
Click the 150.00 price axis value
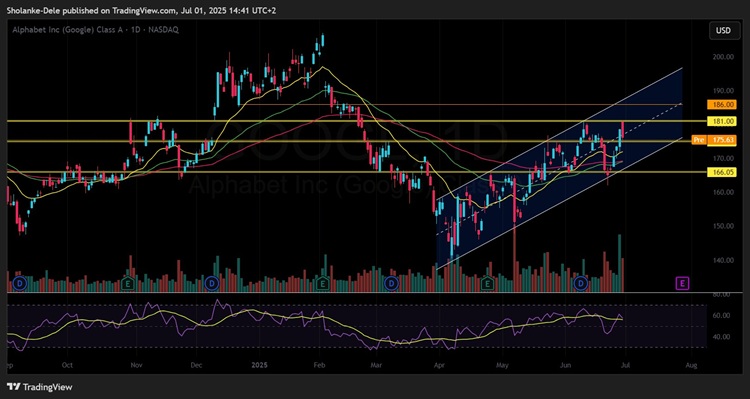tap(723, 226)
